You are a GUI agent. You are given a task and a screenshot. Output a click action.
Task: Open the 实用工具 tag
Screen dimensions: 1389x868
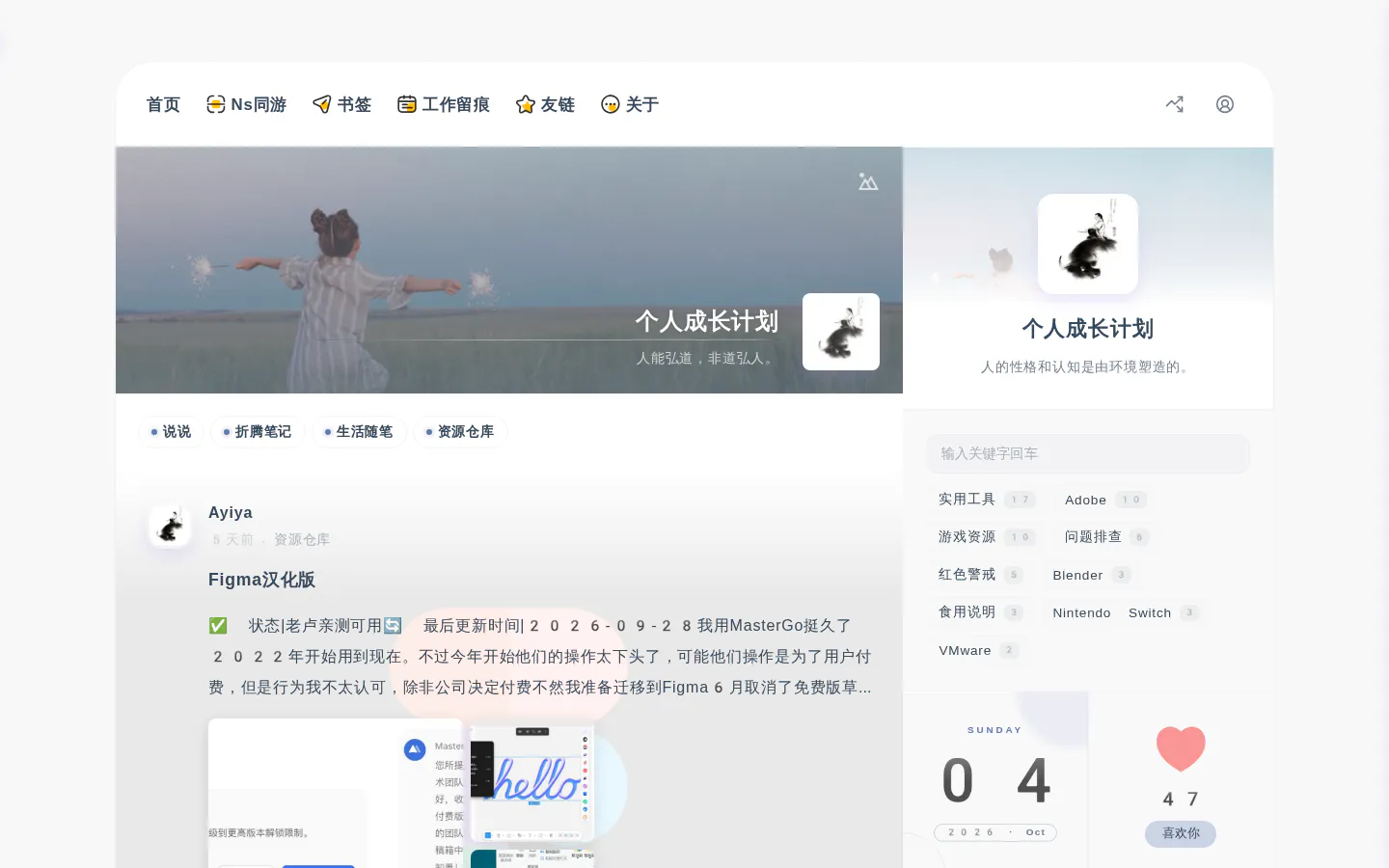[x=986, y=500]
